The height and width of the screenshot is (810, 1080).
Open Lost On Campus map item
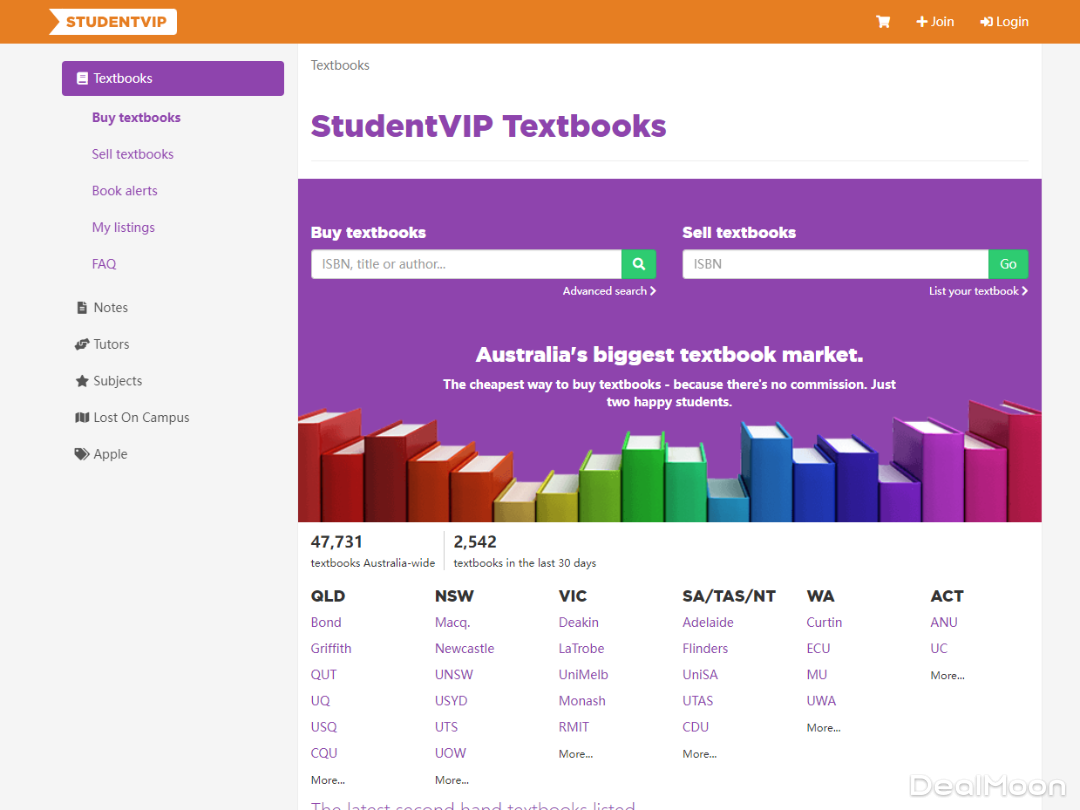pos(141,418)
